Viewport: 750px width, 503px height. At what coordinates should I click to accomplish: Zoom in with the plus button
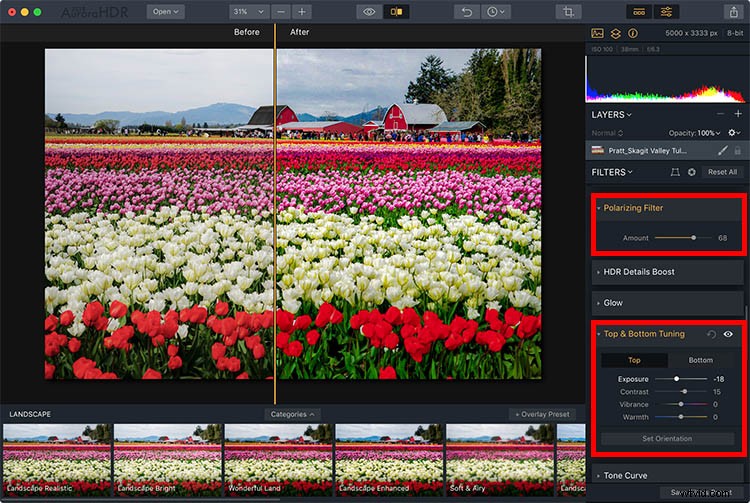[302, 11]
